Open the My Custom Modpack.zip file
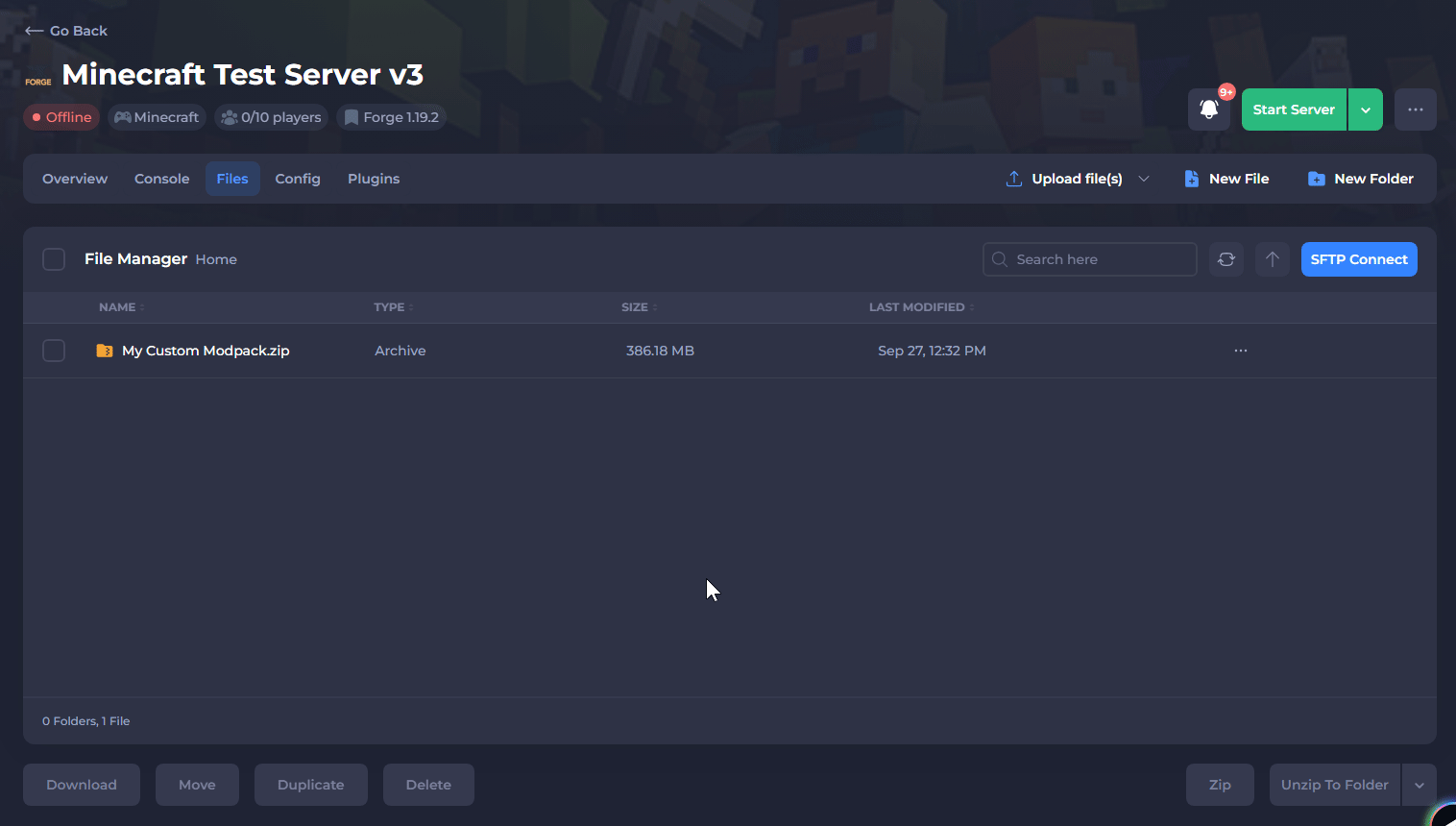Viewport: 1456px width, 826px height. (206, 351)
